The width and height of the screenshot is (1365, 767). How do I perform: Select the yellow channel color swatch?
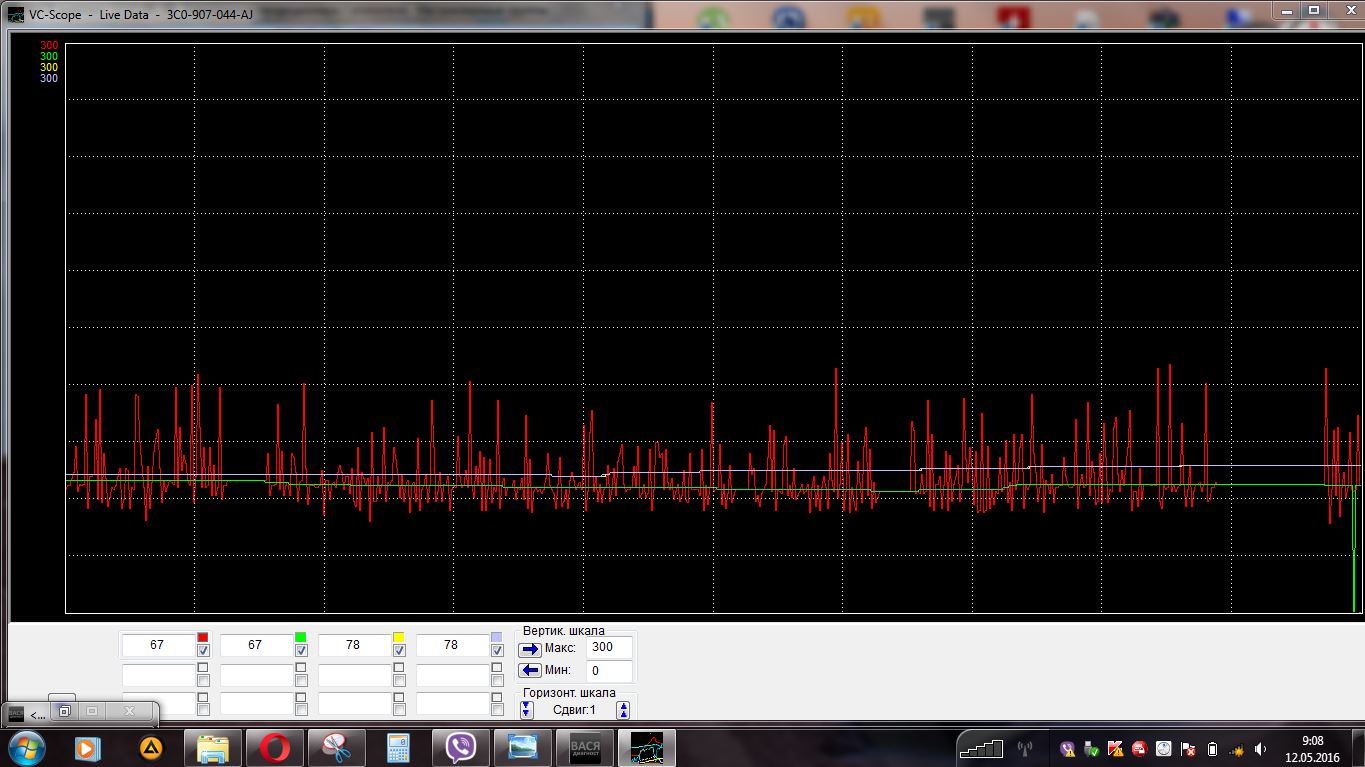399,637
